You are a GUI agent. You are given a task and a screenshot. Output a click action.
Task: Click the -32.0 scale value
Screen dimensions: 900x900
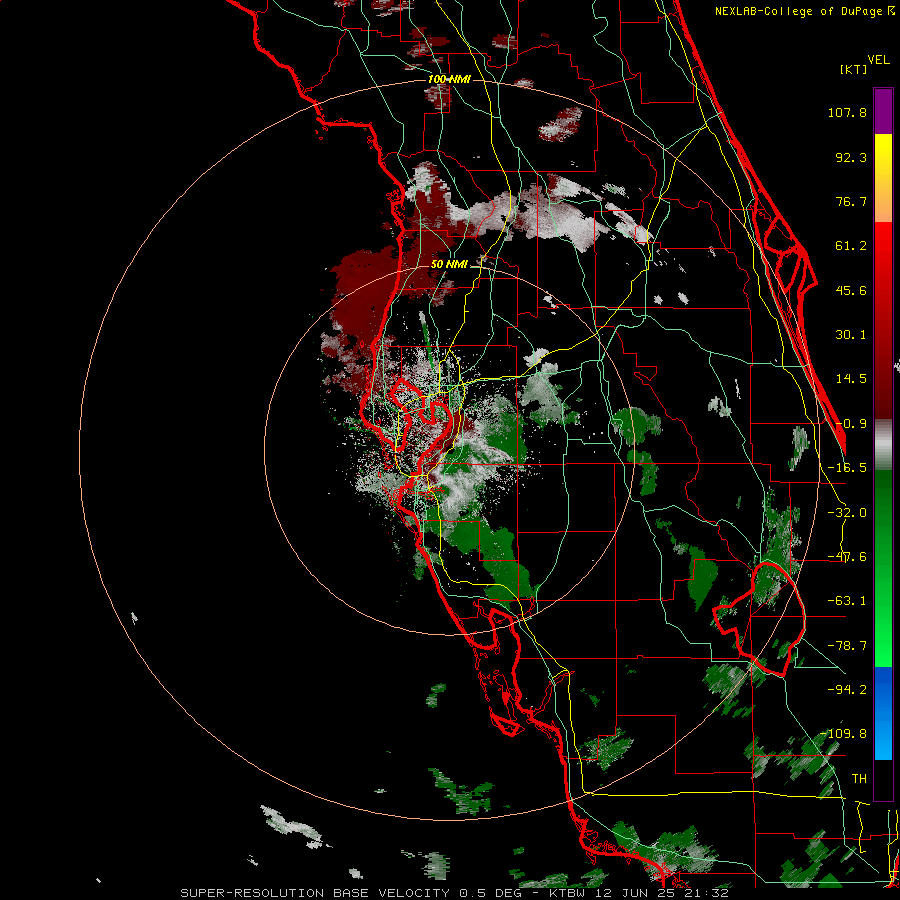847,513
